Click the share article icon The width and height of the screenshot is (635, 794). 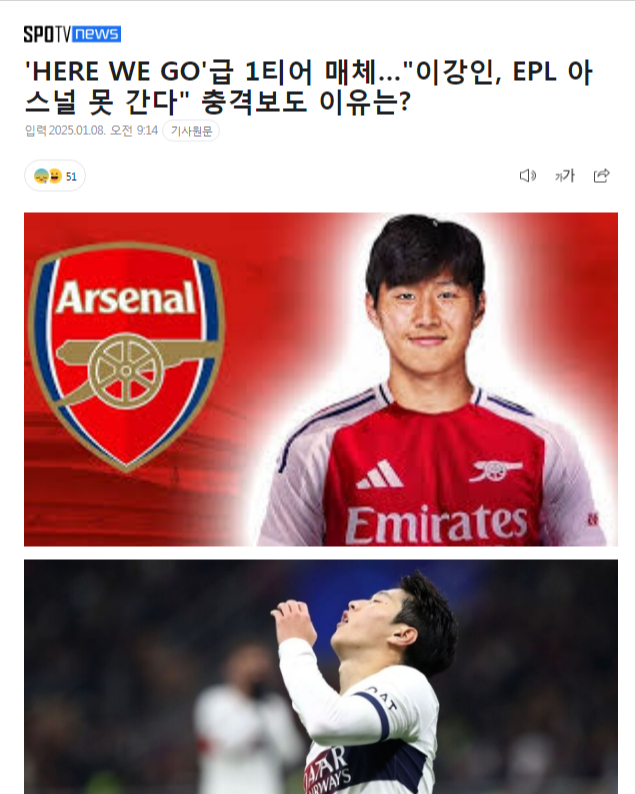601,176
